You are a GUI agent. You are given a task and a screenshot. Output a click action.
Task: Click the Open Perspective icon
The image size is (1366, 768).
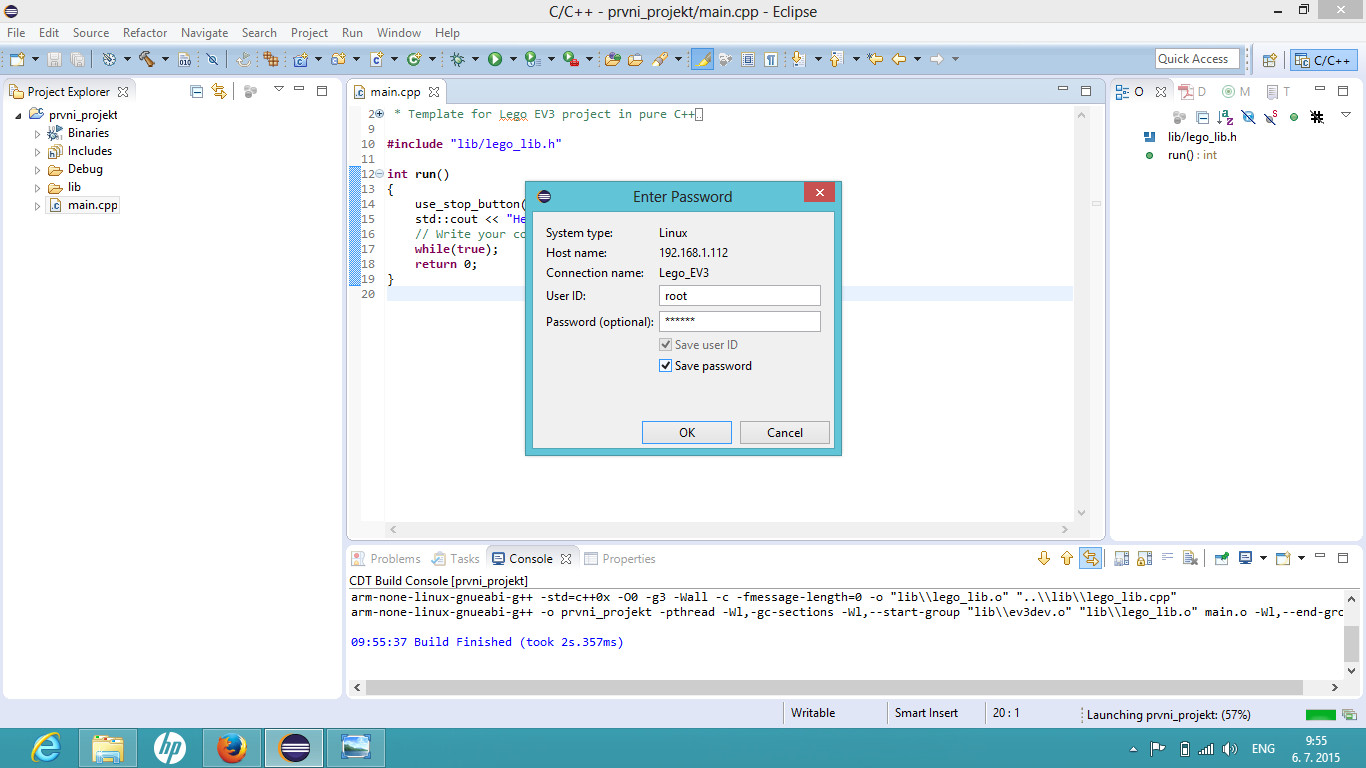(x=1269, y=60)
